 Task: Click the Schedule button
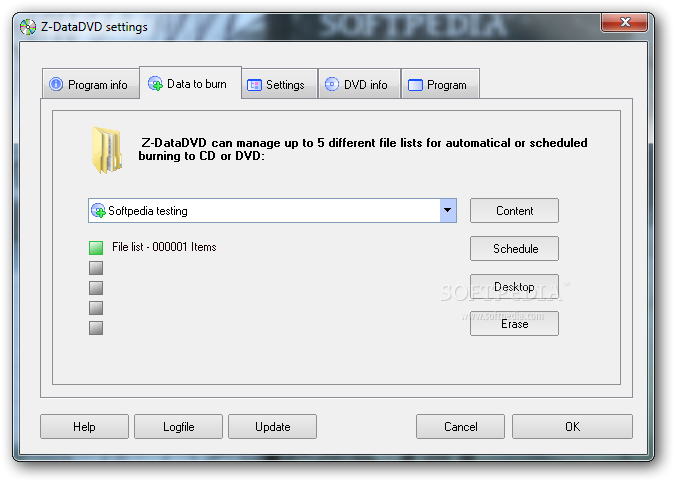pos(514,248)
